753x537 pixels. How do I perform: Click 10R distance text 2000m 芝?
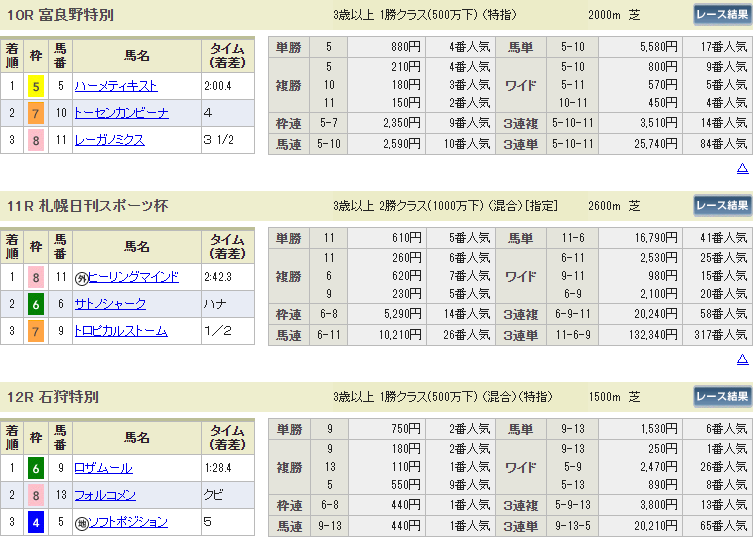[x=614, y=15]
